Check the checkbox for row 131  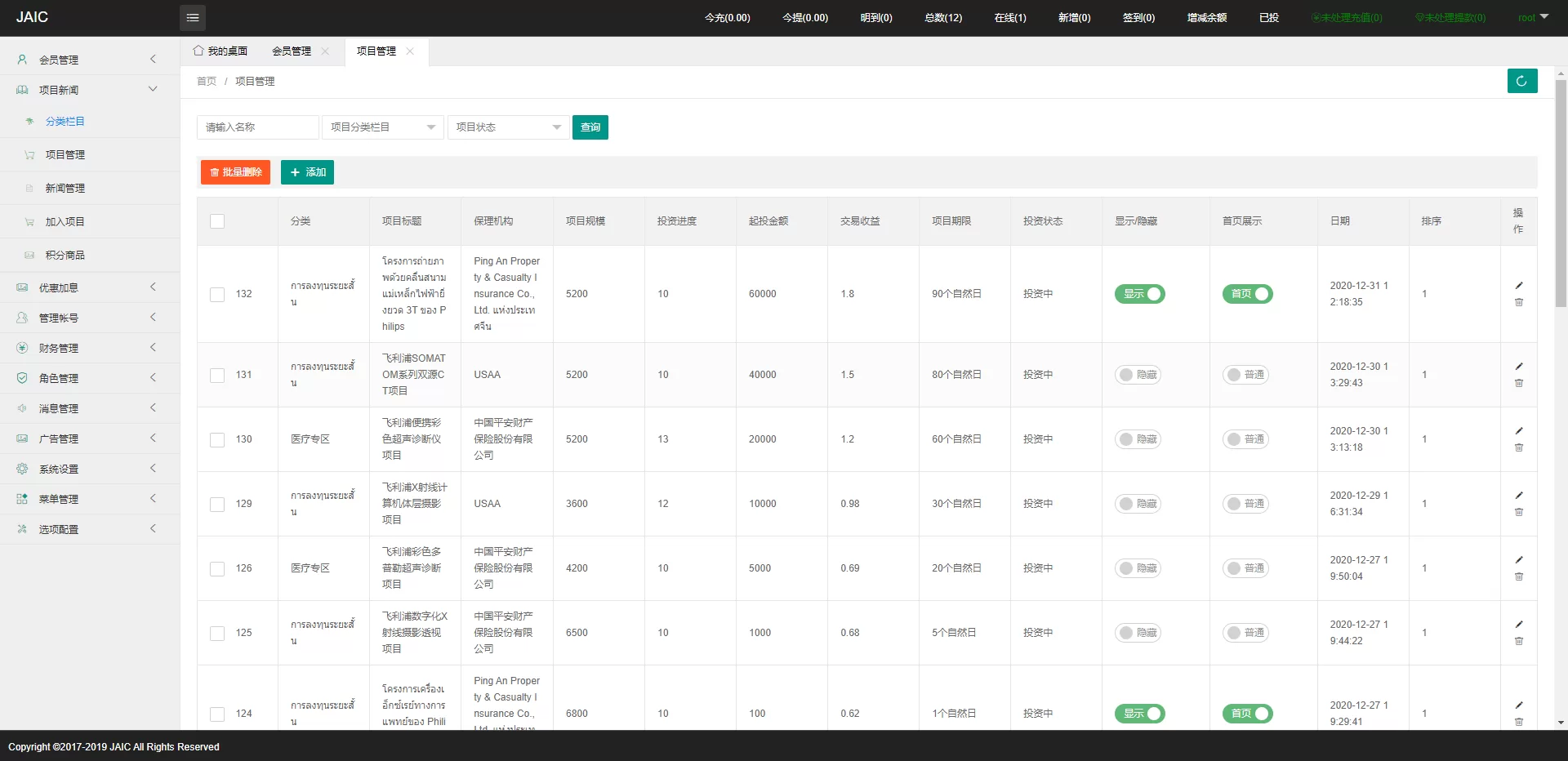pos(217,375)
